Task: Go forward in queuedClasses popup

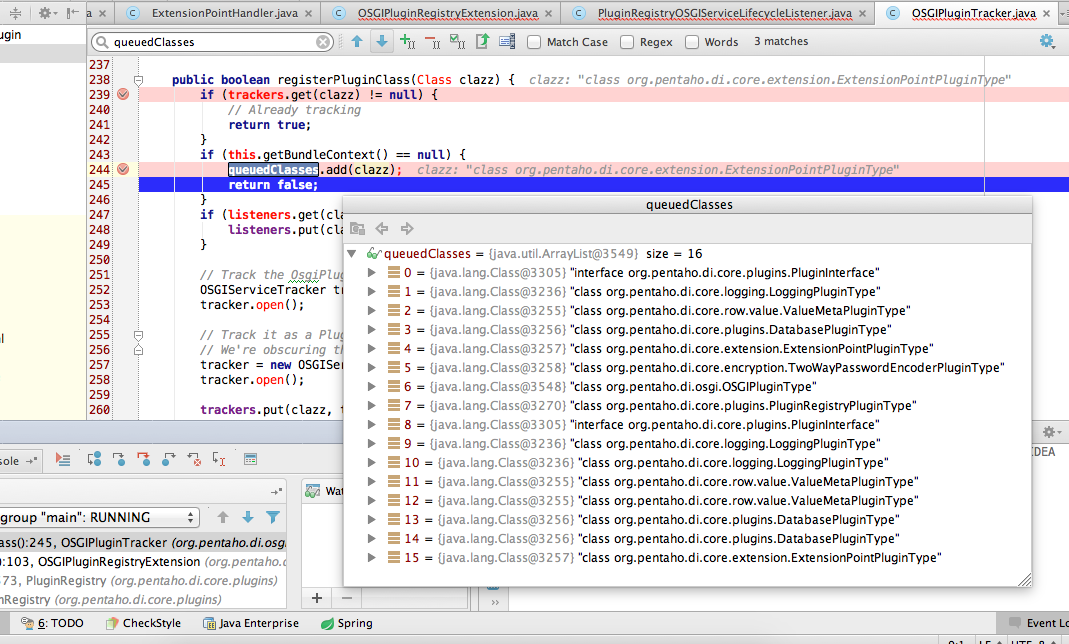Action: (407, 229)
